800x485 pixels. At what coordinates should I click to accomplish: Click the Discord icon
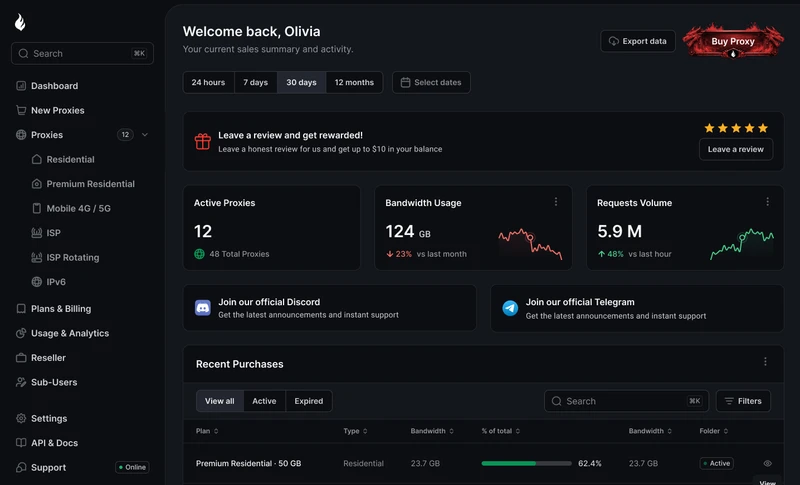203,308
